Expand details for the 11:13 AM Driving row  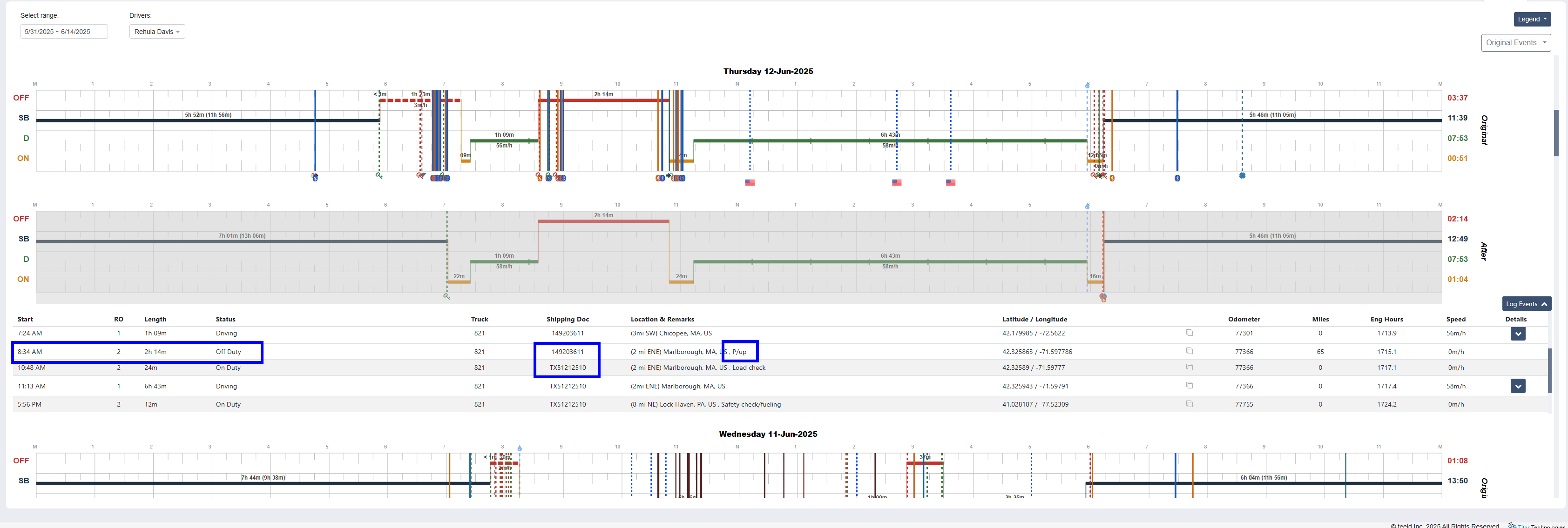click(1517, 386)
